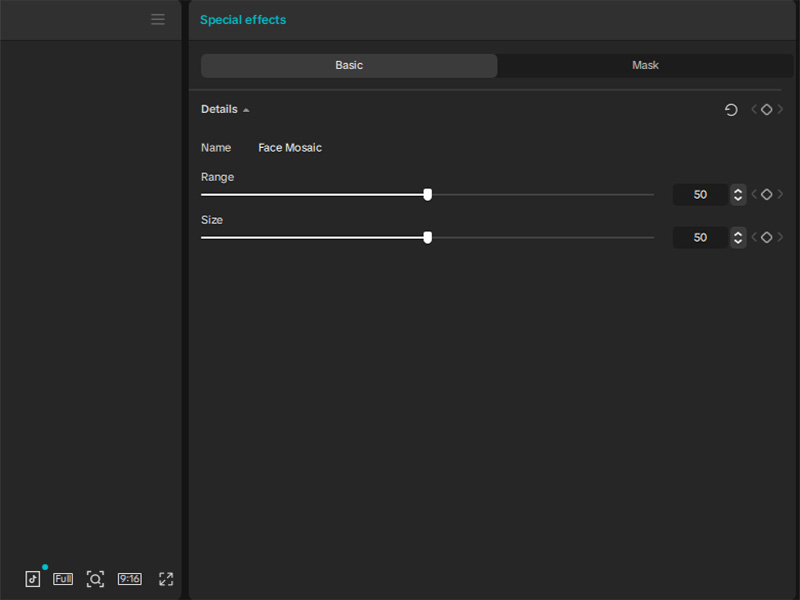
Task: Go to previous Size keyframe
Action: [x=754, y=237]
